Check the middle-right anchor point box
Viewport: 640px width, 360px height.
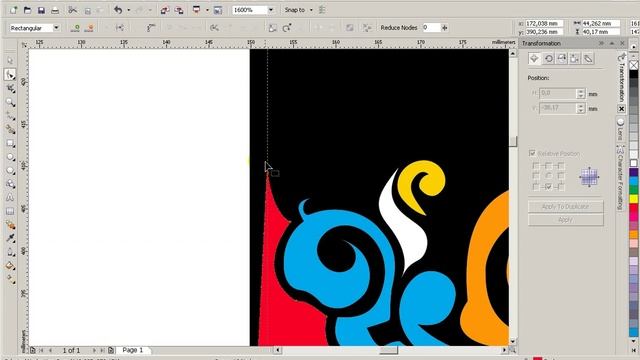[561, 176]
